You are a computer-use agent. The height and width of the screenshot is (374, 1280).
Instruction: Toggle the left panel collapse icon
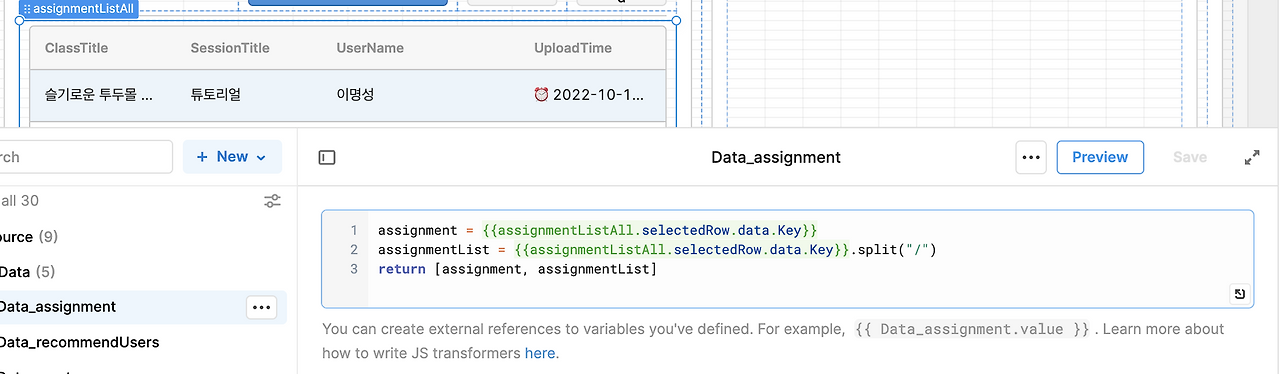coord(327,157)
